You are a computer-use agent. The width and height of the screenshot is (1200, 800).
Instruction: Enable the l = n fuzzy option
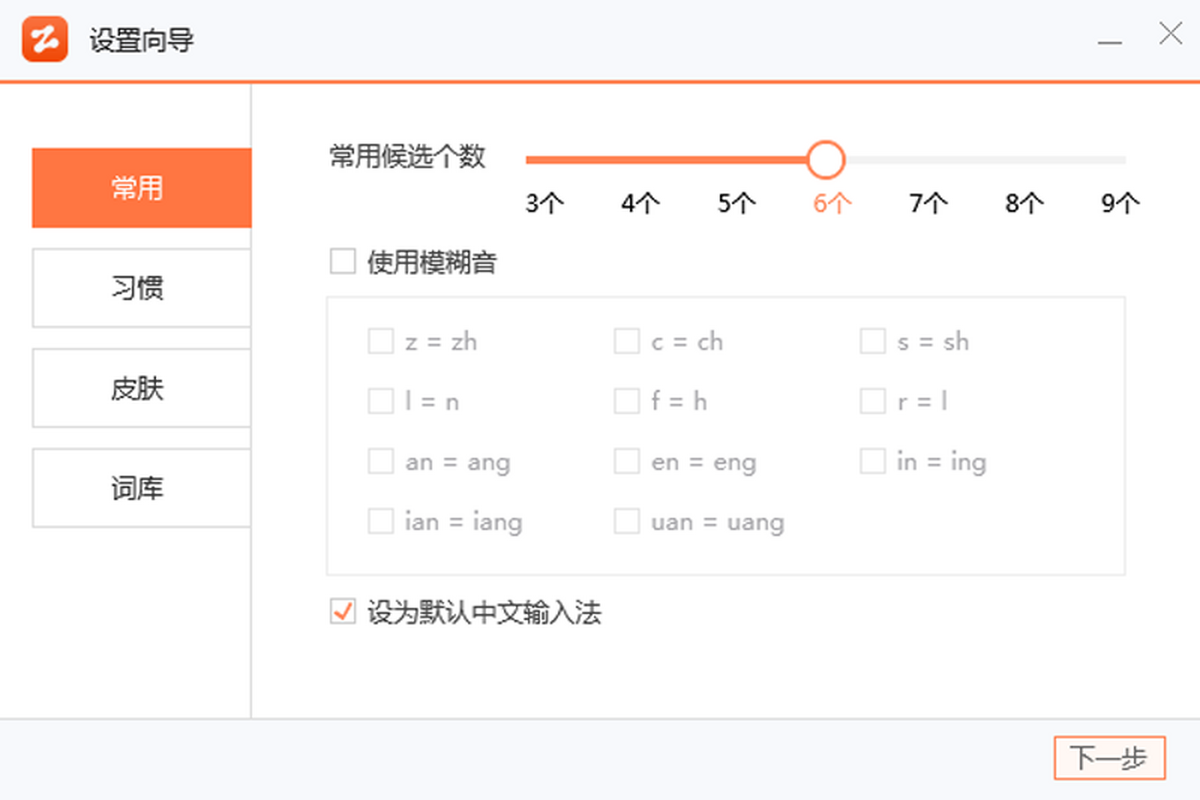(x=381, y=402)
